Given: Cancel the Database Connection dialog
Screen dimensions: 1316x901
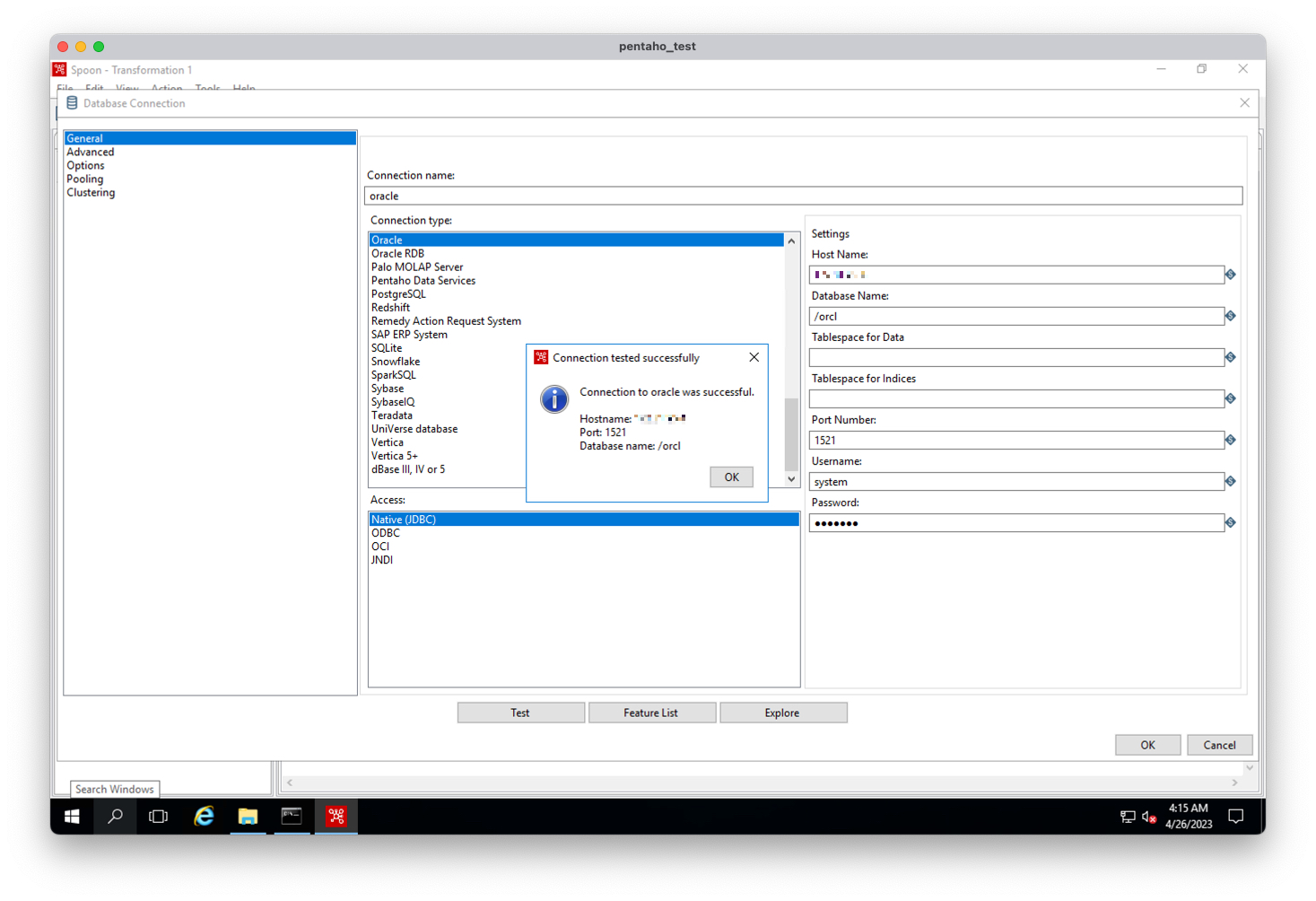Looking at the screenshot, I should [x=1219, y=745].
